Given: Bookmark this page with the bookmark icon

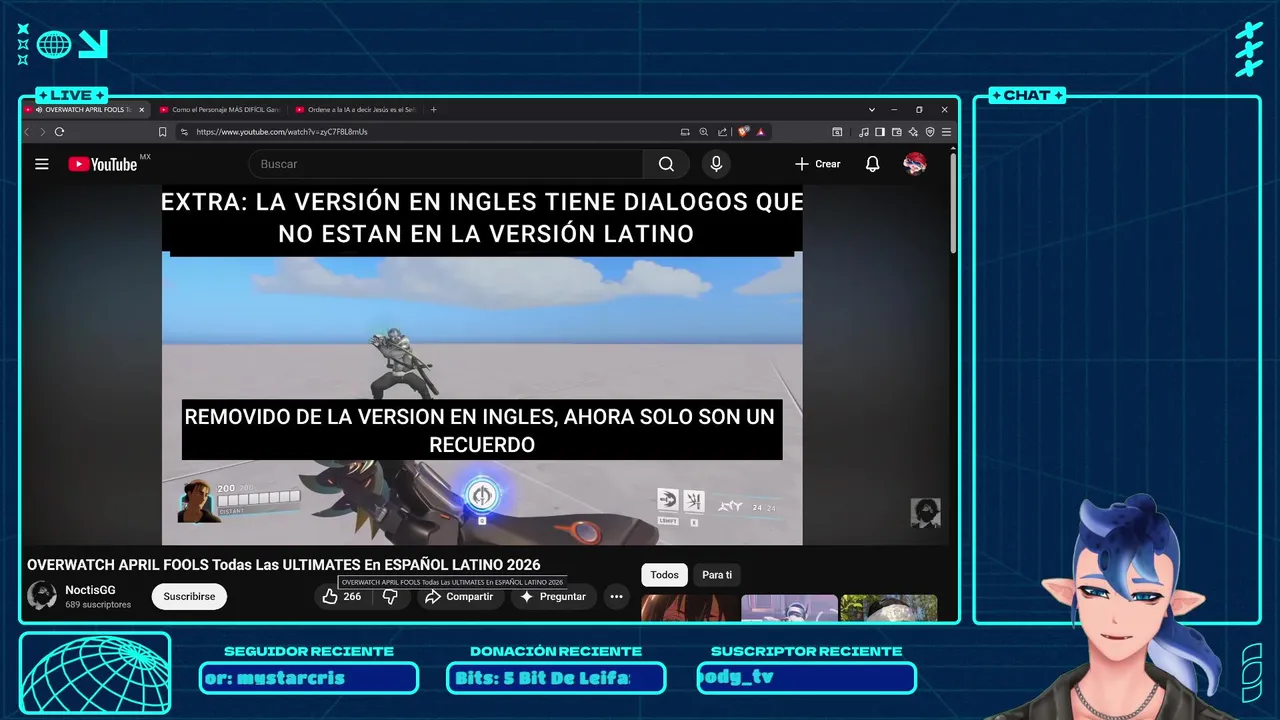Looking at the screenshot, I should tap(162, 132).
